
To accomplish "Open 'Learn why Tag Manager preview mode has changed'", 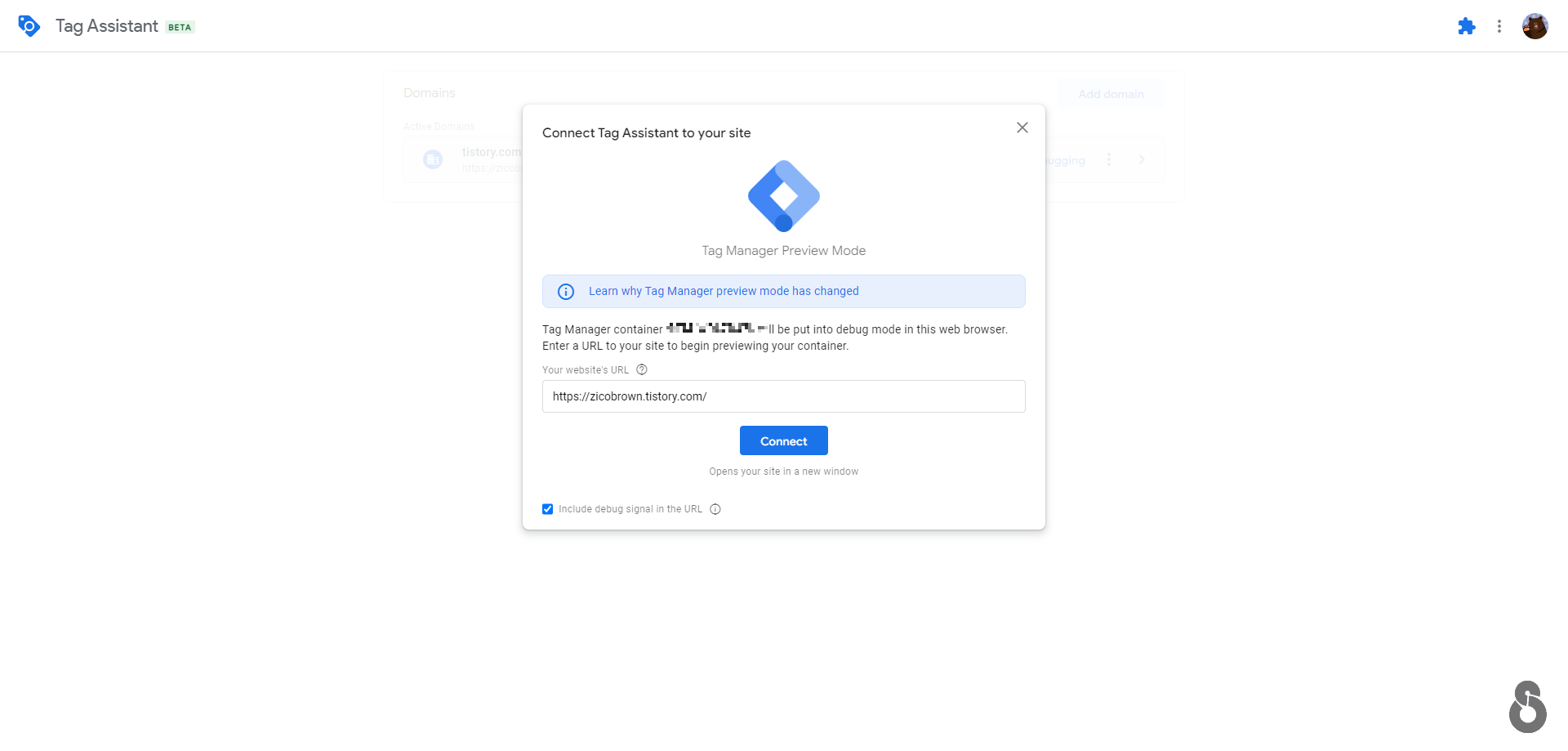I will pyautogui.click(x=724, y=291).
